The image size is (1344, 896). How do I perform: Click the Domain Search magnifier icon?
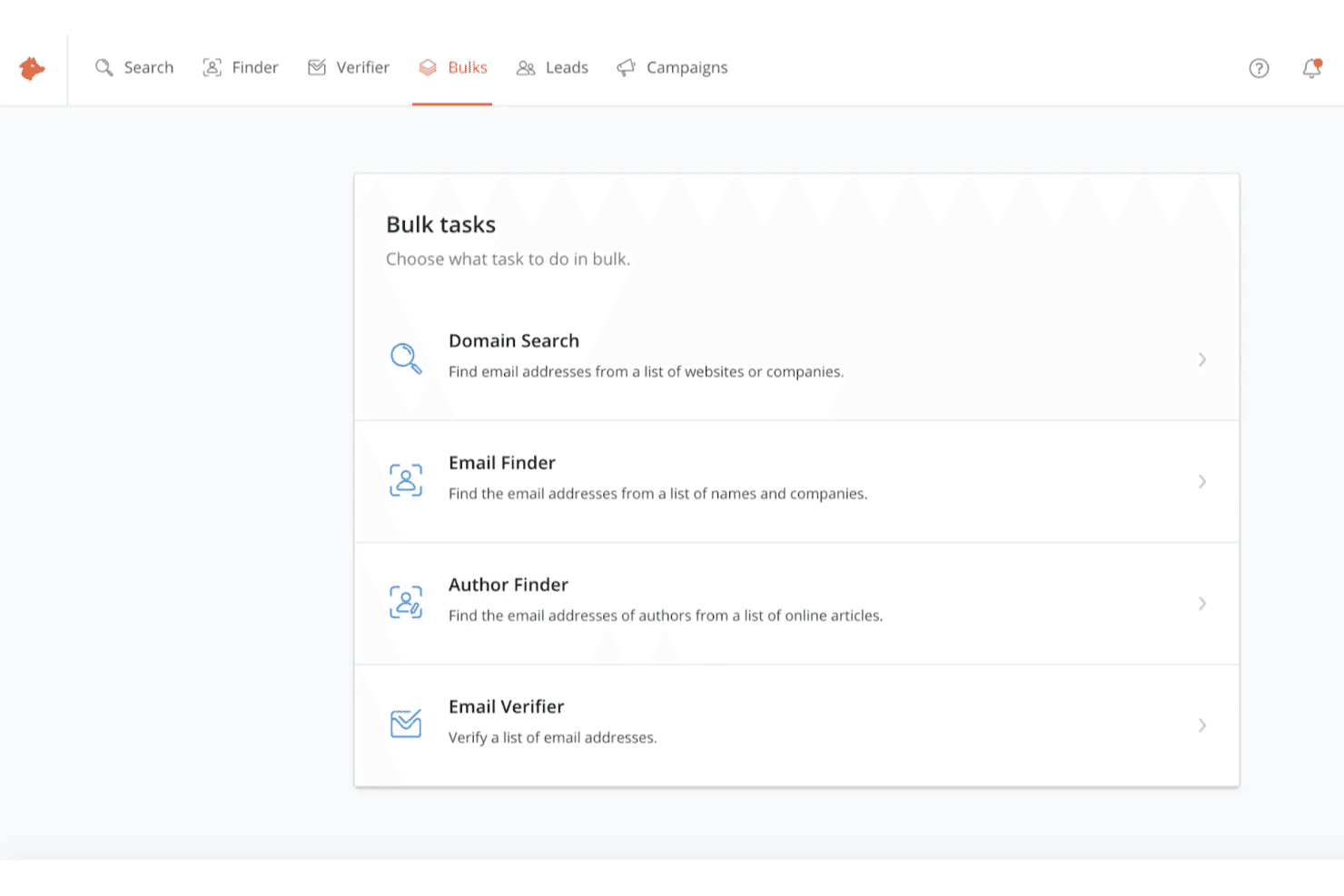(x=406, y=359)
